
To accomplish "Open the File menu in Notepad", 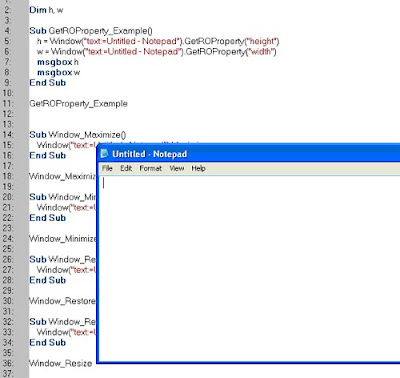I will pyautogui.click(x=107, y=168).
